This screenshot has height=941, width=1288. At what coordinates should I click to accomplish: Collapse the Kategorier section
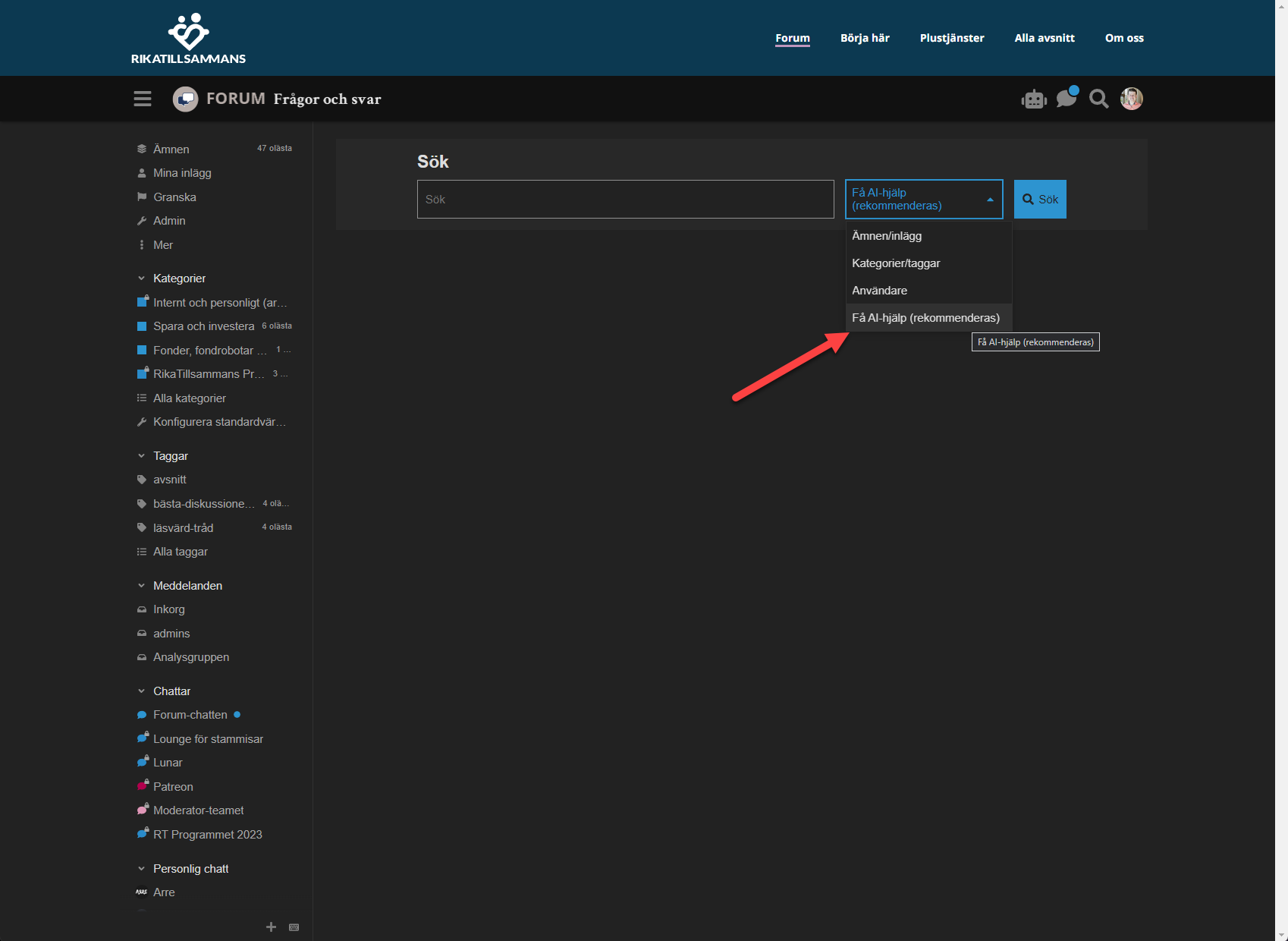(142, 279)
